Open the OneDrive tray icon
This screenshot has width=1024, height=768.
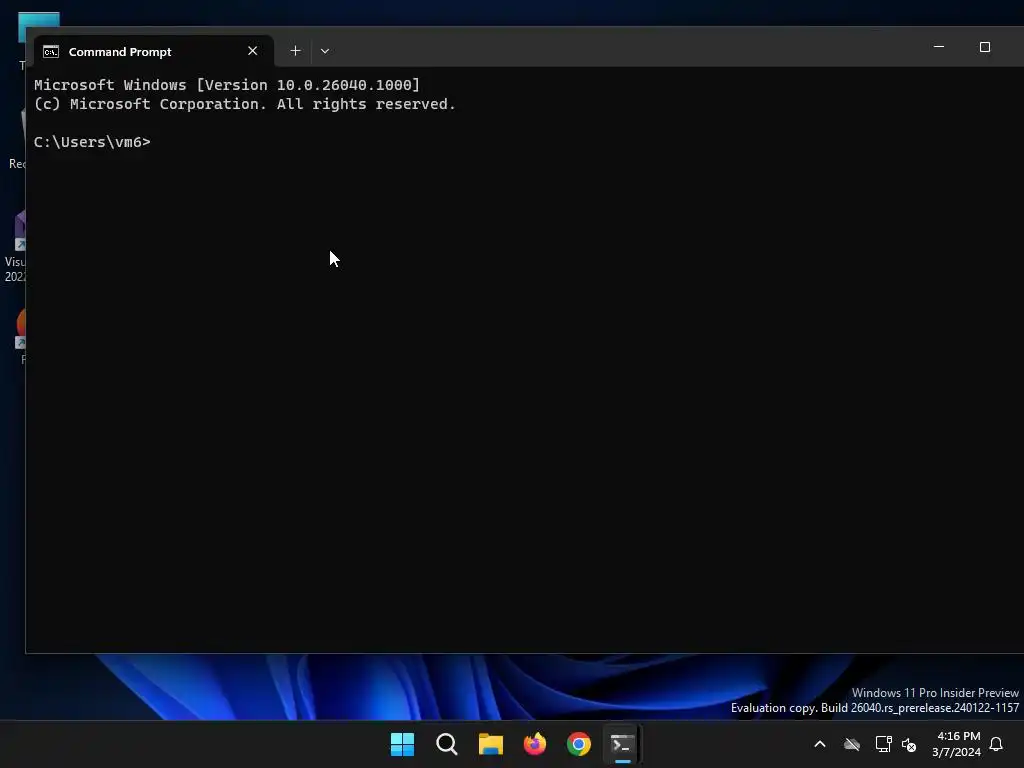coord(852,744)
